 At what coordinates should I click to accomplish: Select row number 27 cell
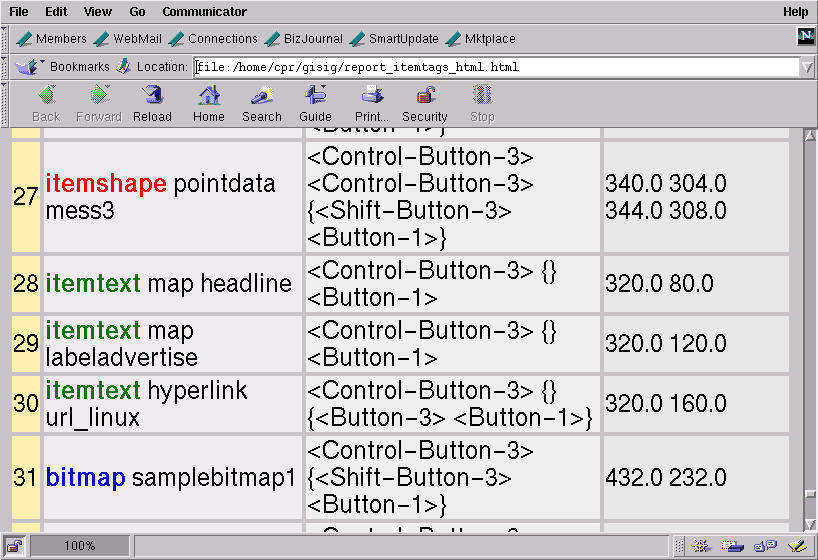tap(26, 197)
